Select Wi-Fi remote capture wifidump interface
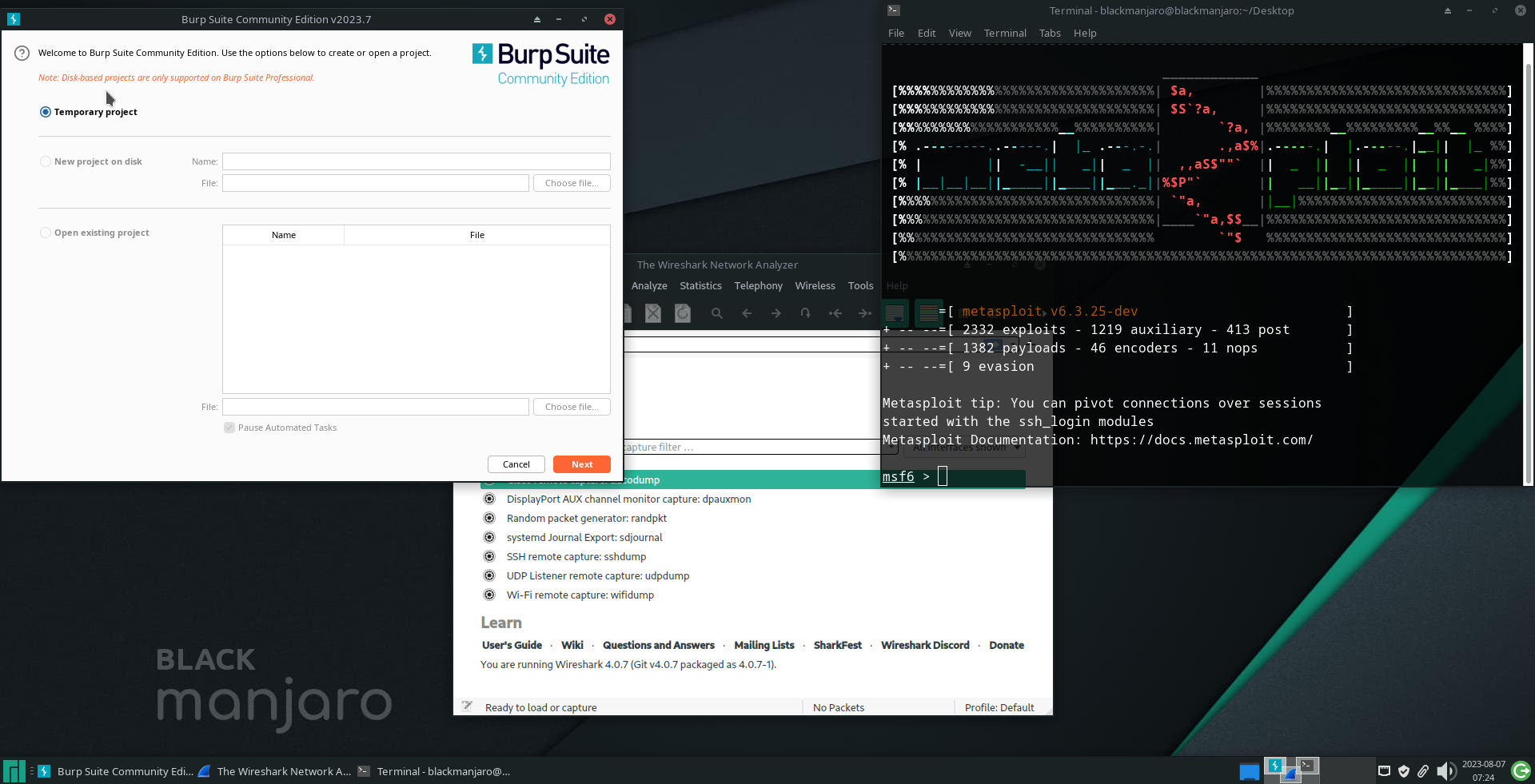 (x=580, y=595)
